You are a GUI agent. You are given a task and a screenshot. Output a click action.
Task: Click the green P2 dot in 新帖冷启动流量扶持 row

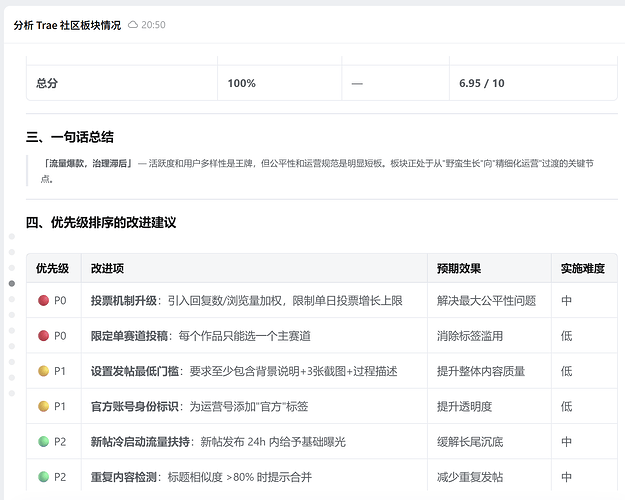pyautogui.click(x=43, y=442)
